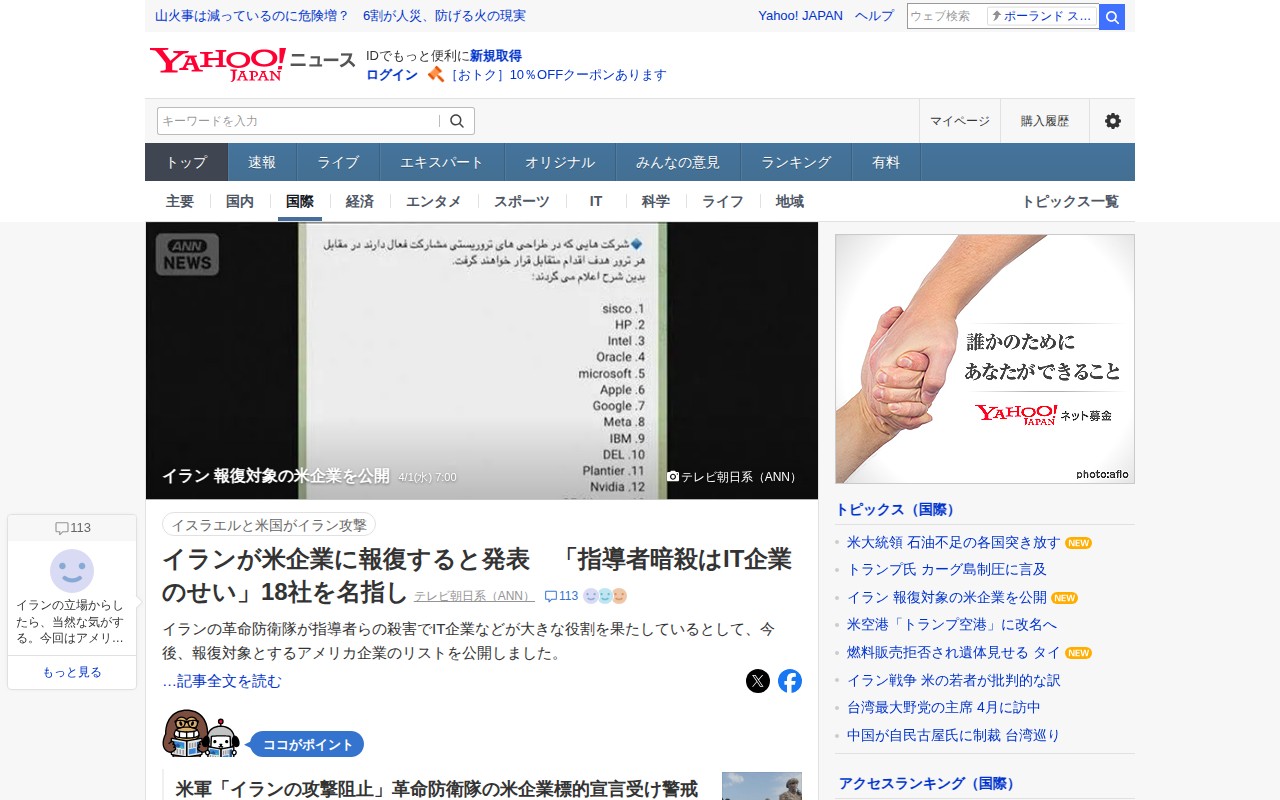The height and width of the screenshot is (800, 1280).
Task: Switch to the ライブ tab
Action: tap(338, 162)
